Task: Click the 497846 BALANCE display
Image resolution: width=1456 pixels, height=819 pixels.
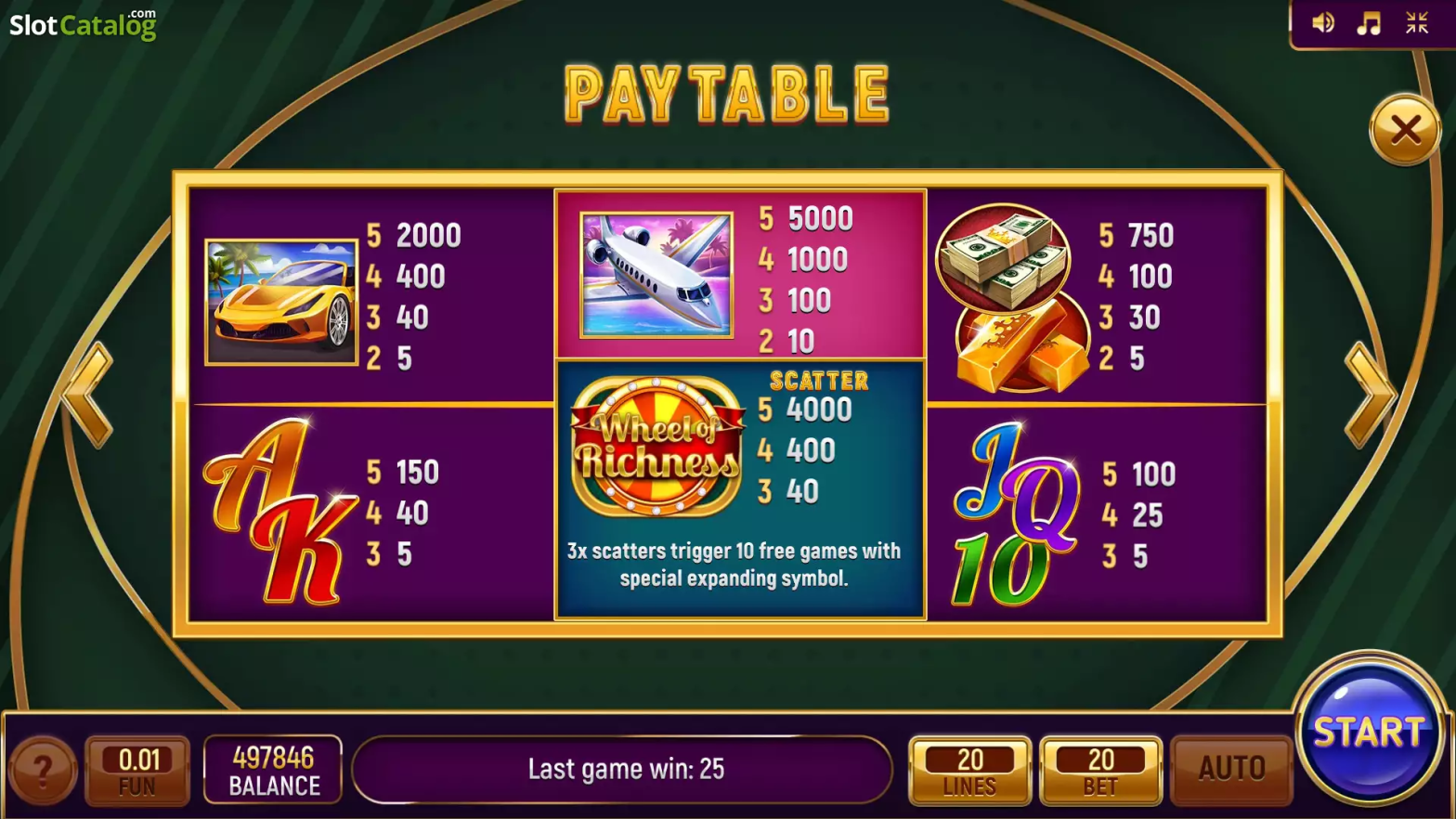Action: 273,770
